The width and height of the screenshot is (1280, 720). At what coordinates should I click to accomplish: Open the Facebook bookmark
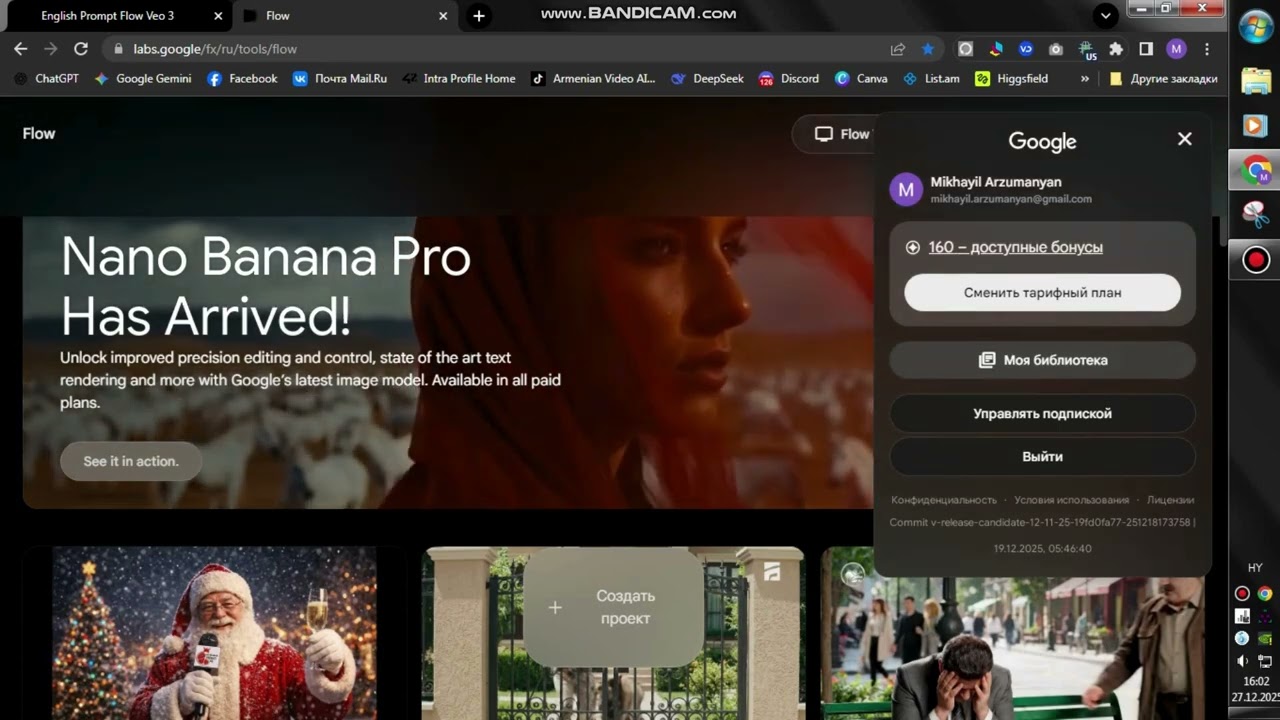click(x=242, y=78)
